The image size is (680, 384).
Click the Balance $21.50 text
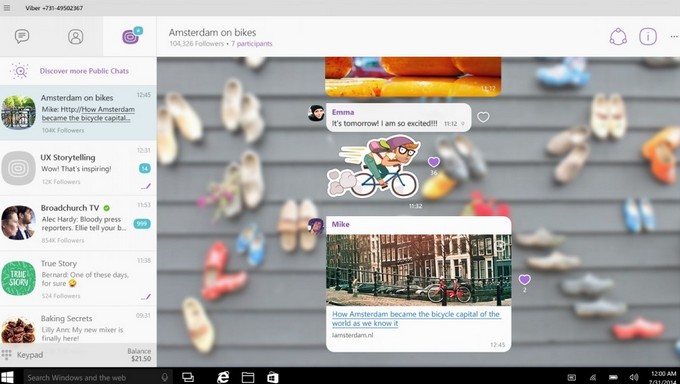pyautogui.click(x=139, y=355)
